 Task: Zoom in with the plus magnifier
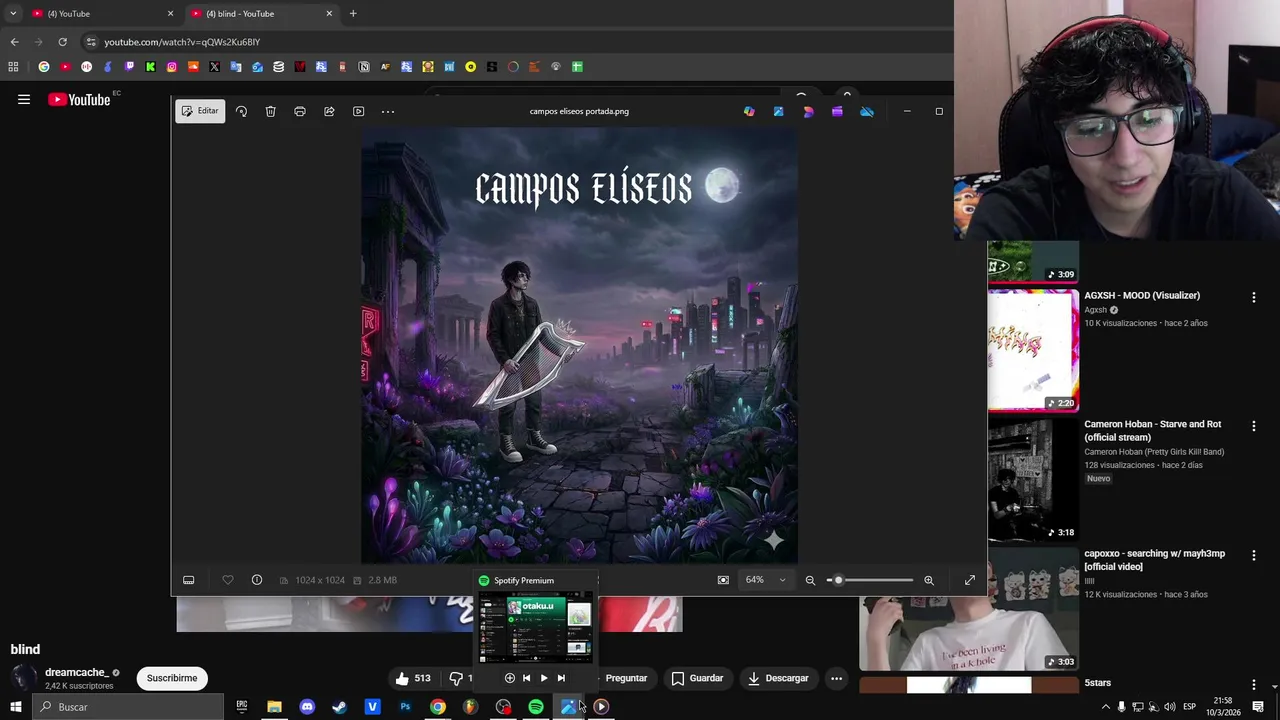(x=929, y=580)
